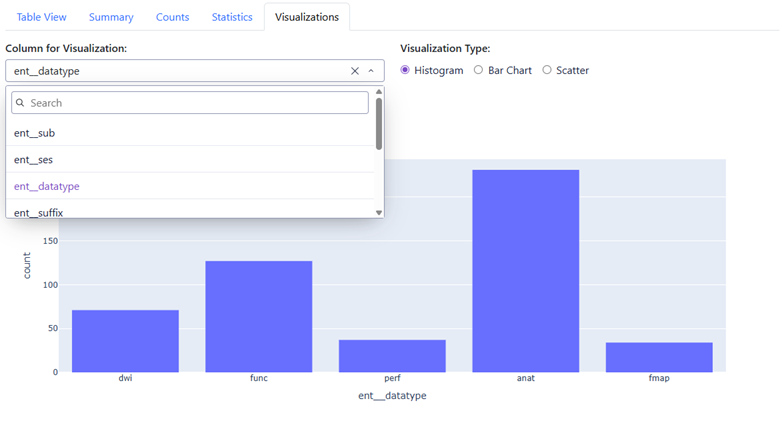Click the dropdown list scroll up arrow
This screenshot has height=423, width=782.
[x=379, y=92]
